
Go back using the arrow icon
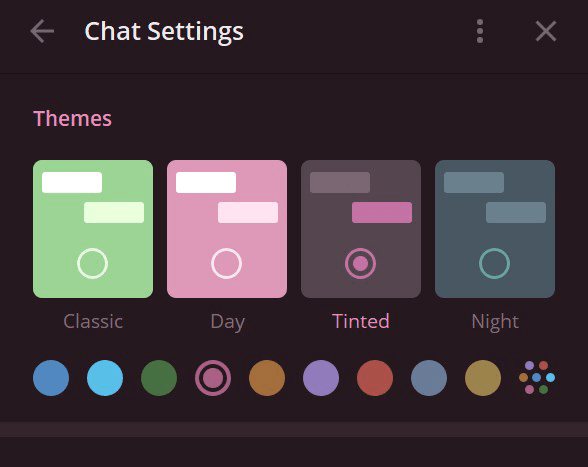click(42, 31)
